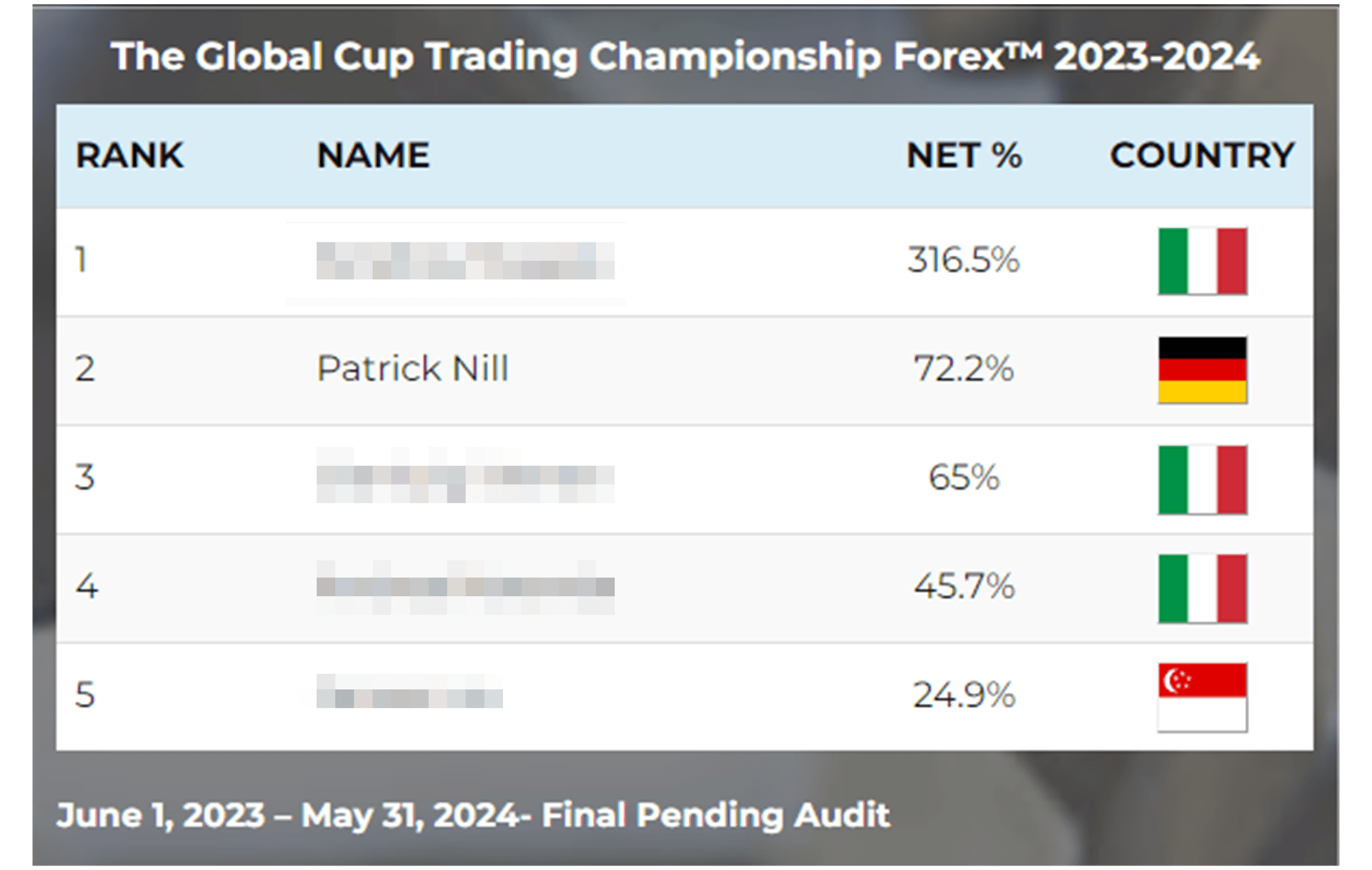Viewport: 1372px width, 870px height.
Task: Click the Italian flag in rank 3 row
Action: [x=1202, y=479]
